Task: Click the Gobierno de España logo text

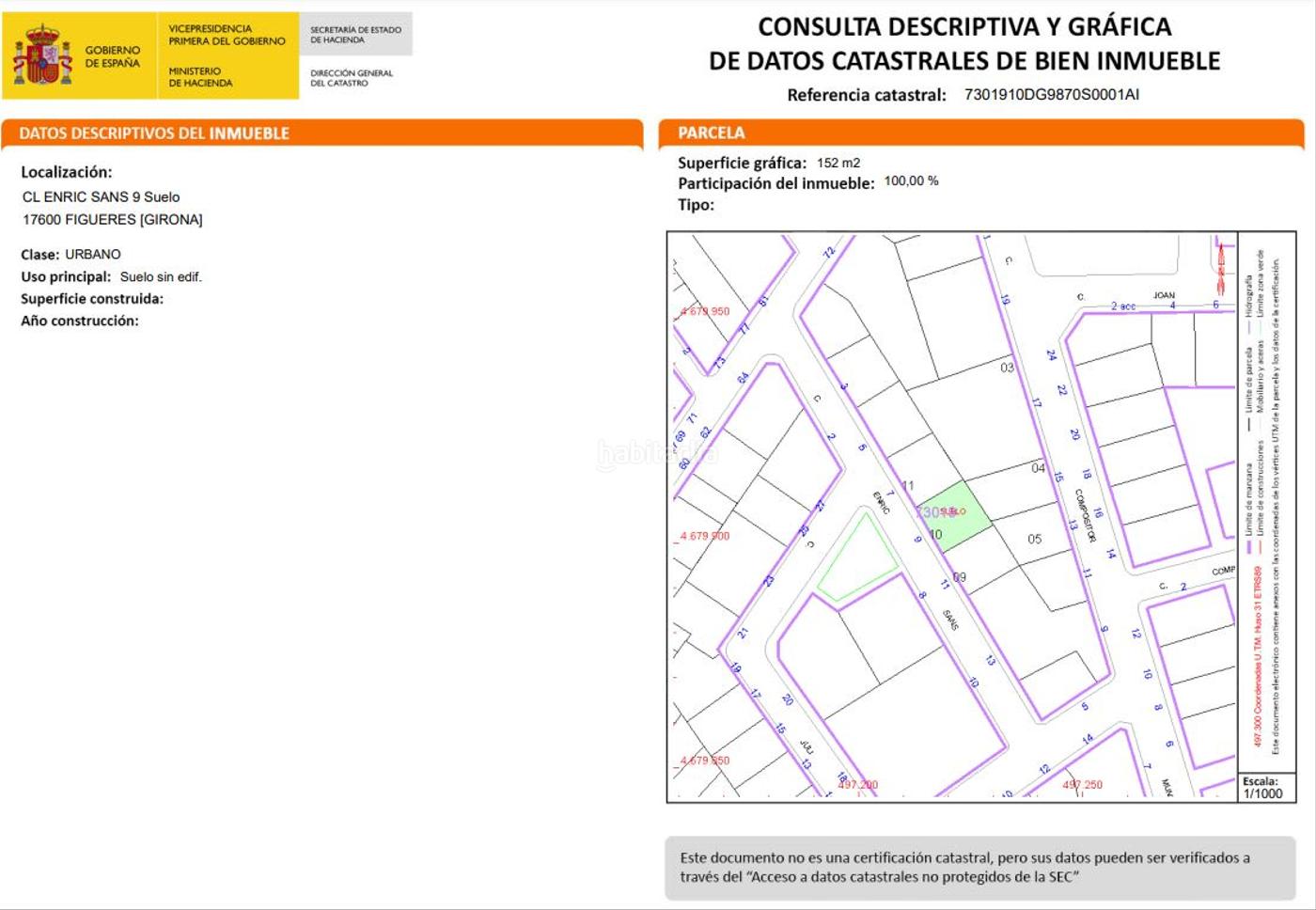Action: [x=112, y=56]
